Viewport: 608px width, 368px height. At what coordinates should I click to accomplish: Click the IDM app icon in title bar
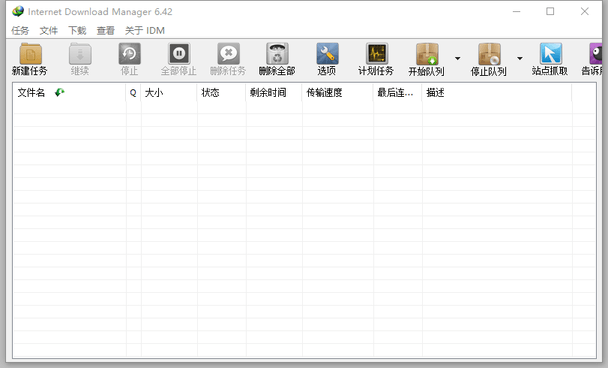(x=17, y=12)
